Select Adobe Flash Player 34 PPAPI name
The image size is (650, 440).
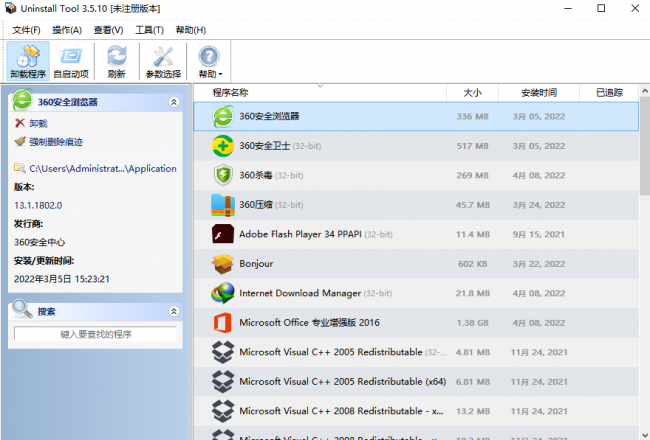(x=300, y=234)
